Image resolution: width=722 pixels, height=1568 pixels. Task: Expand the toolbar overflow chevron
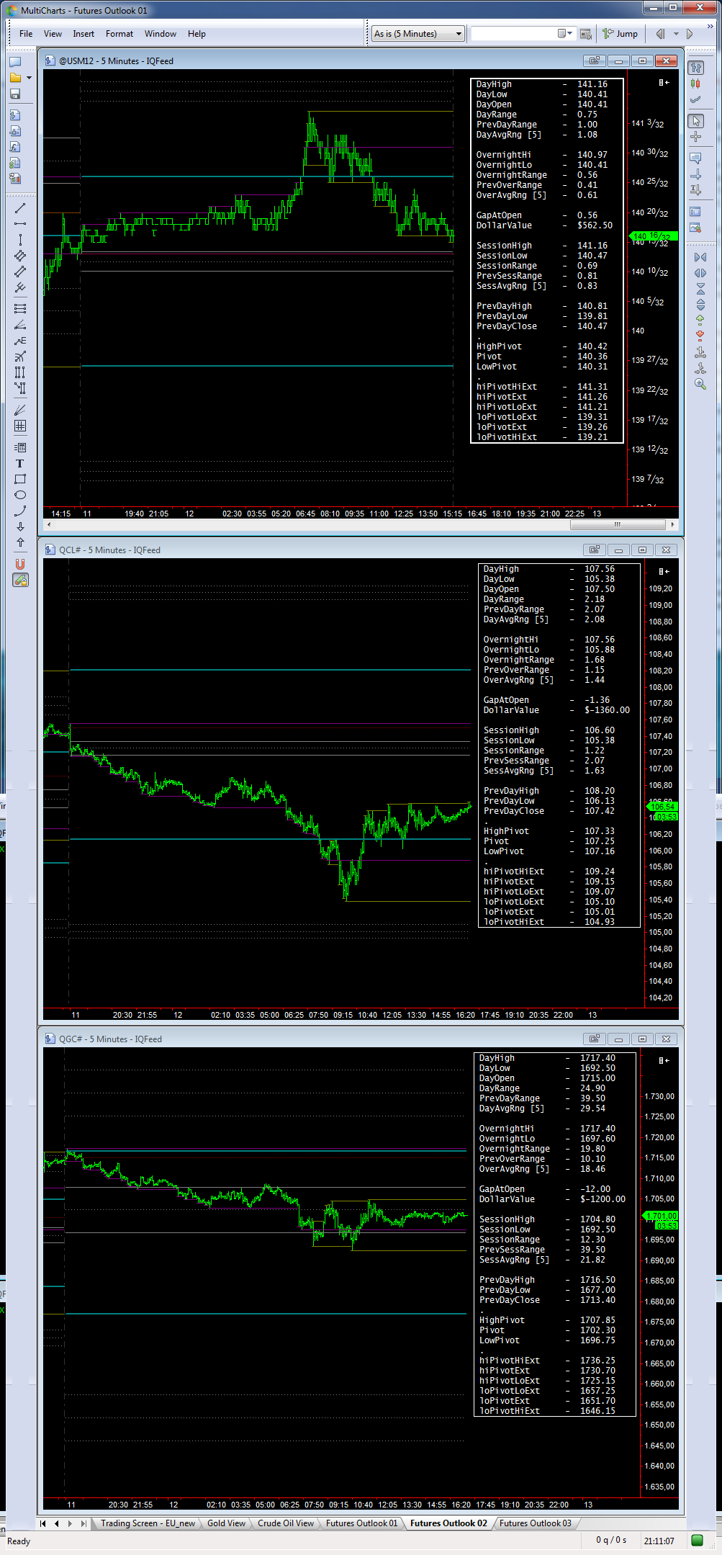710,26
